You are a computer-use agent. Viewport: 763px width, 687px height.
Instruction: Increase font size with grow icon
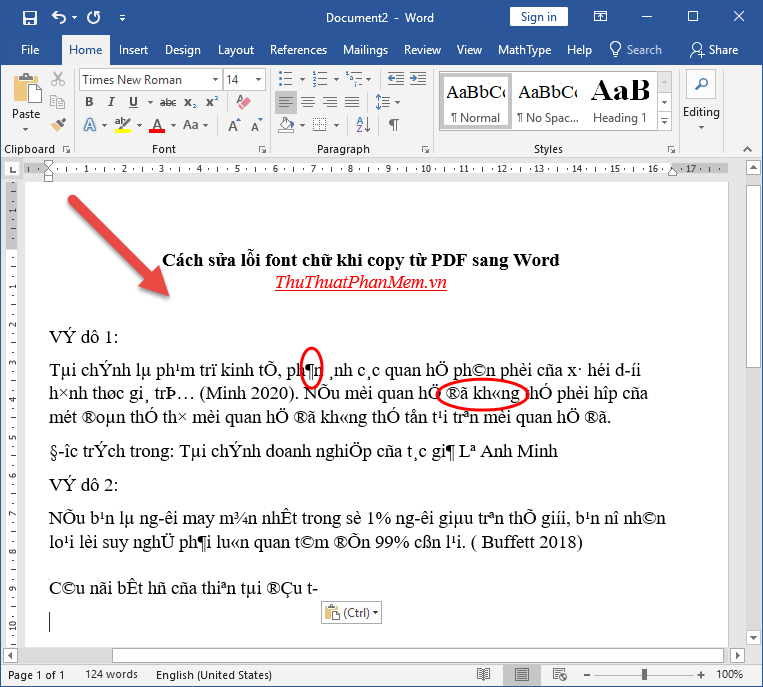pos(234,126)
